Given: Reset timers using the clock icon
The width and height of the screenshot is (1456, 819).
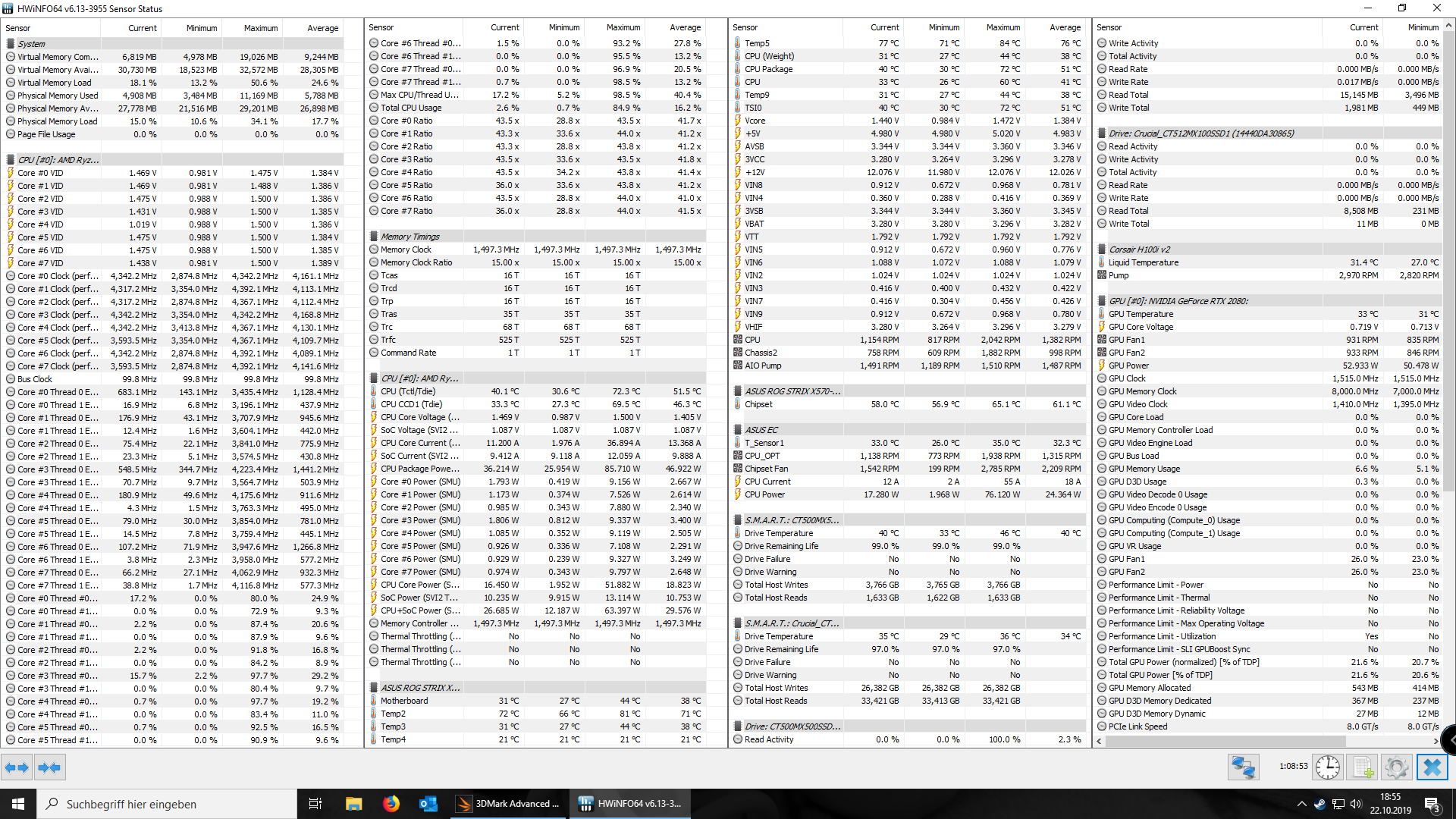Looking at the screenshot, I should click(1328, 767).
